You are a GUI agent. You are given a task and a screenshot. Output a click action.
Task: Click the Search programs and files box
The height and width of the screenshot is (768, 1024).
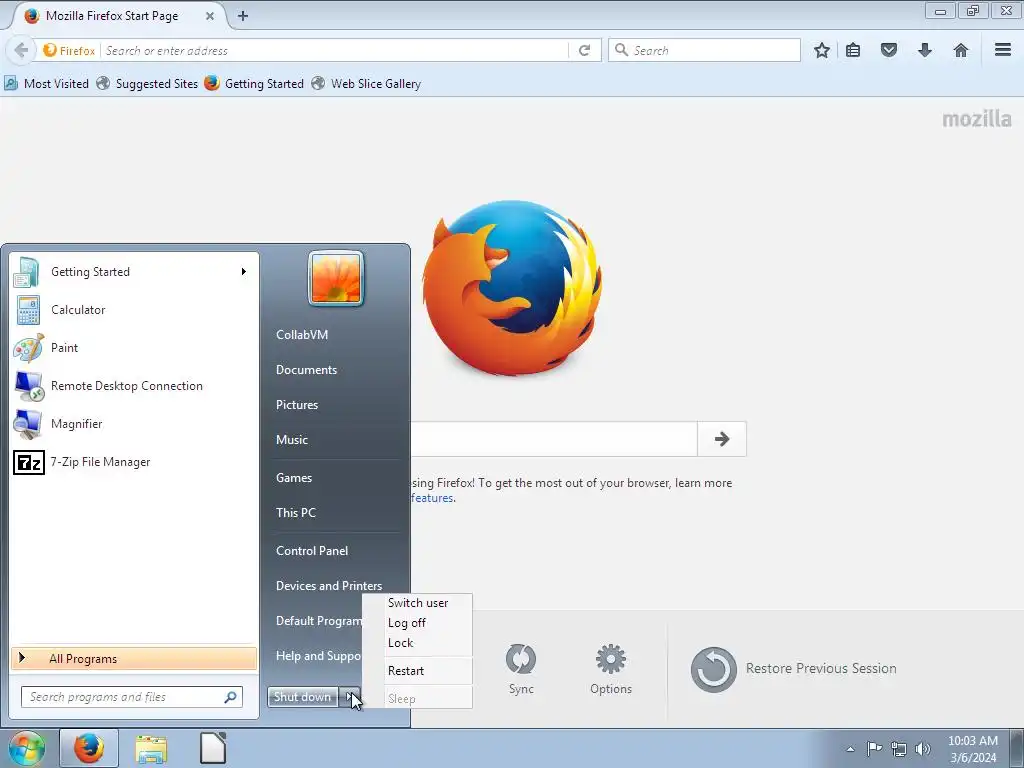tap(132, 697)
